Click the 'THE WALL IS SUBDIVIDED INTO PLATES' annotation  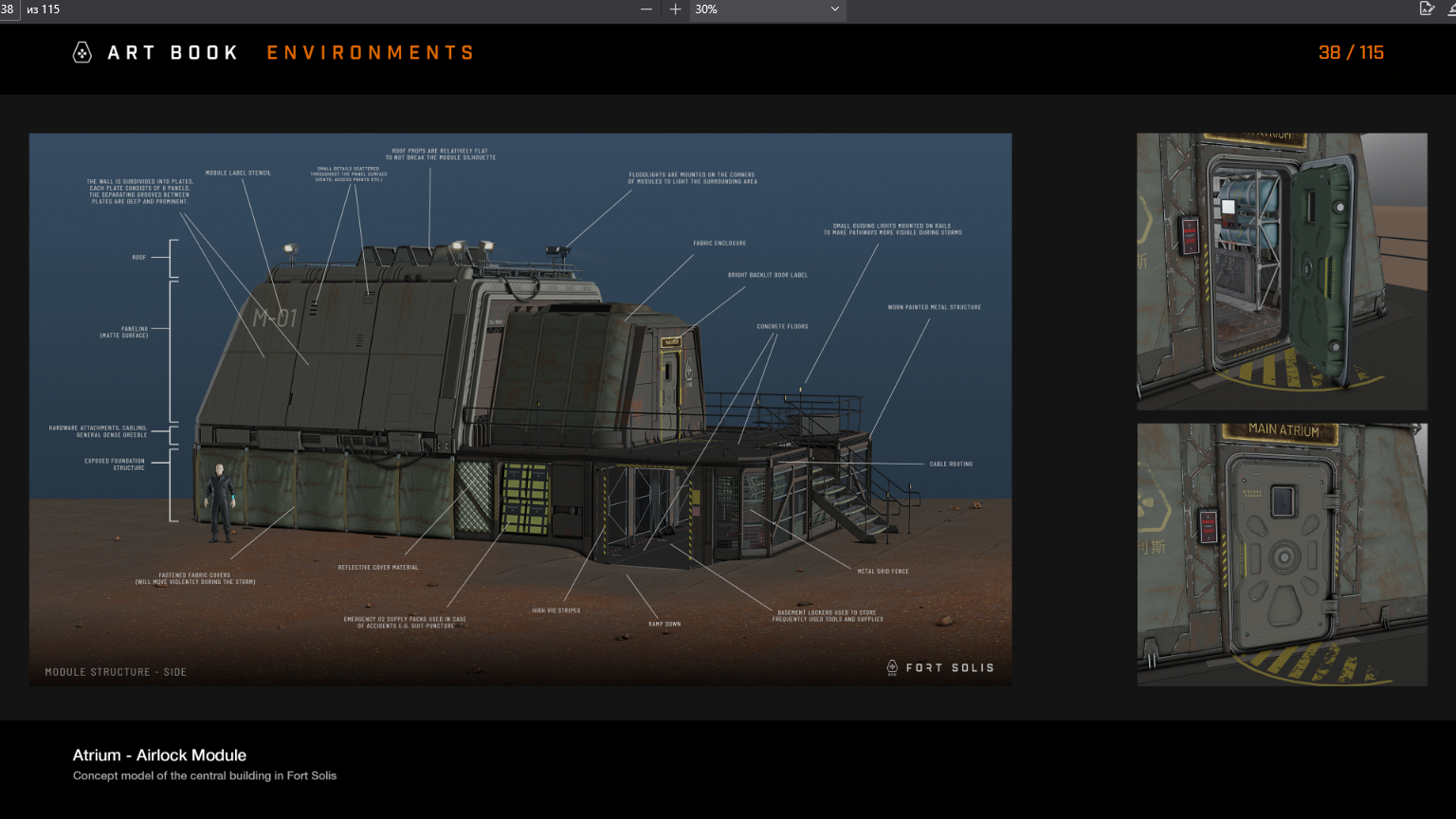[x=139, y=191]
